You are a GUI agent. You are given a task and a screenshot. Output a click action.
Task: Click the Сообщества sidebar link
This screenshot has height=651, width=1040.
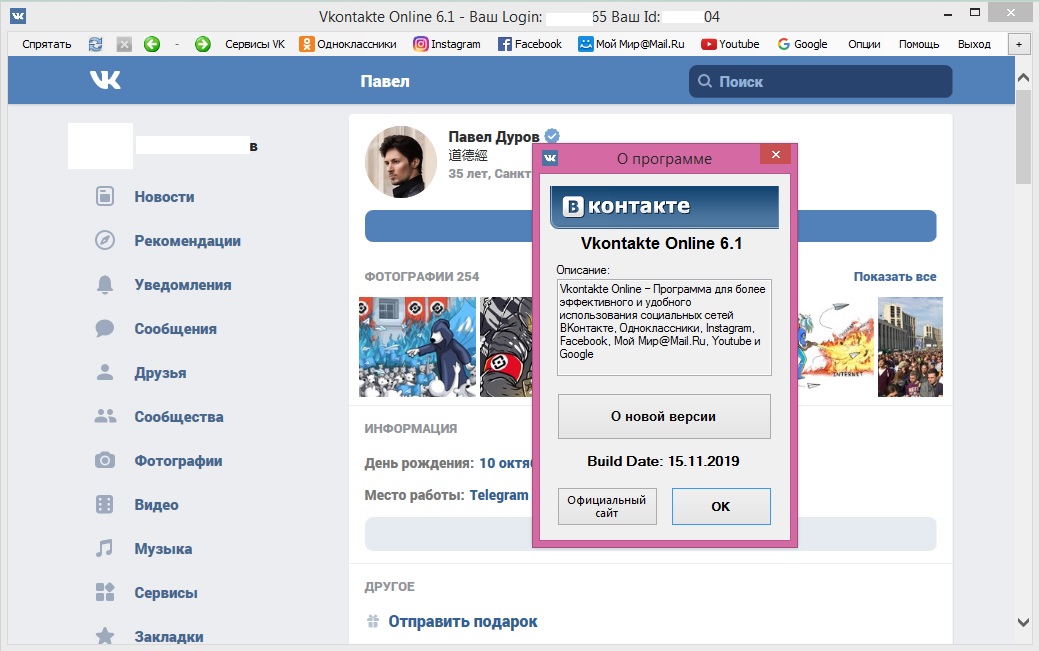(179, 416)
